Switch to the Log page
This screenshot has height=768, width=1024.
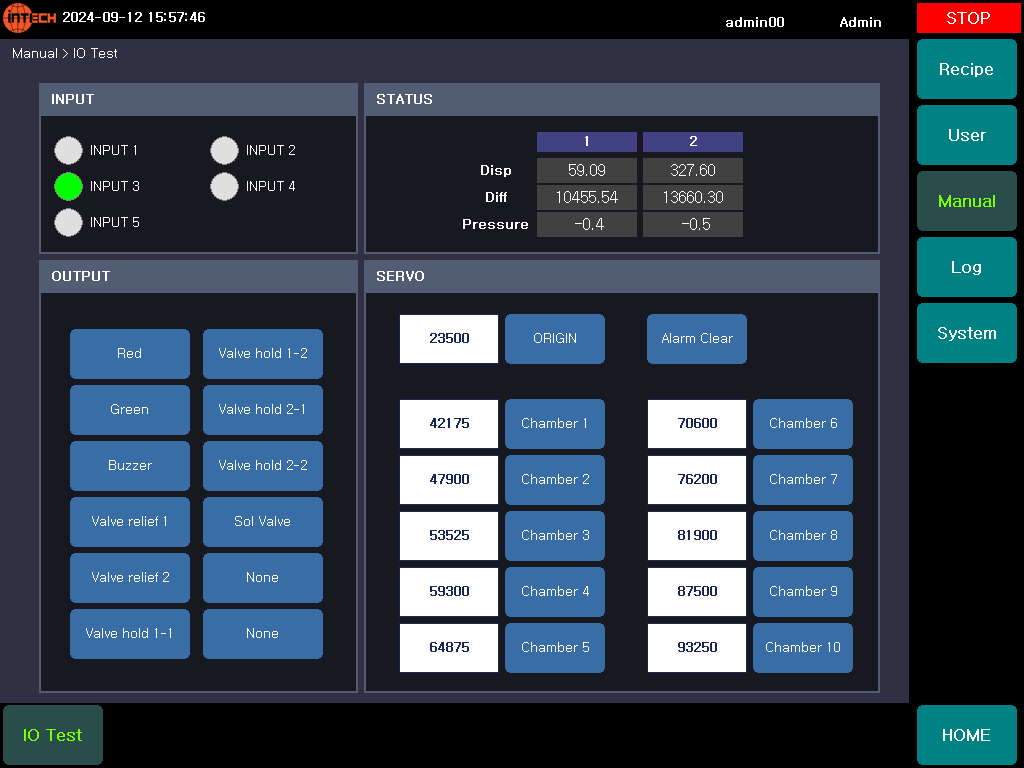pos(966,268)
